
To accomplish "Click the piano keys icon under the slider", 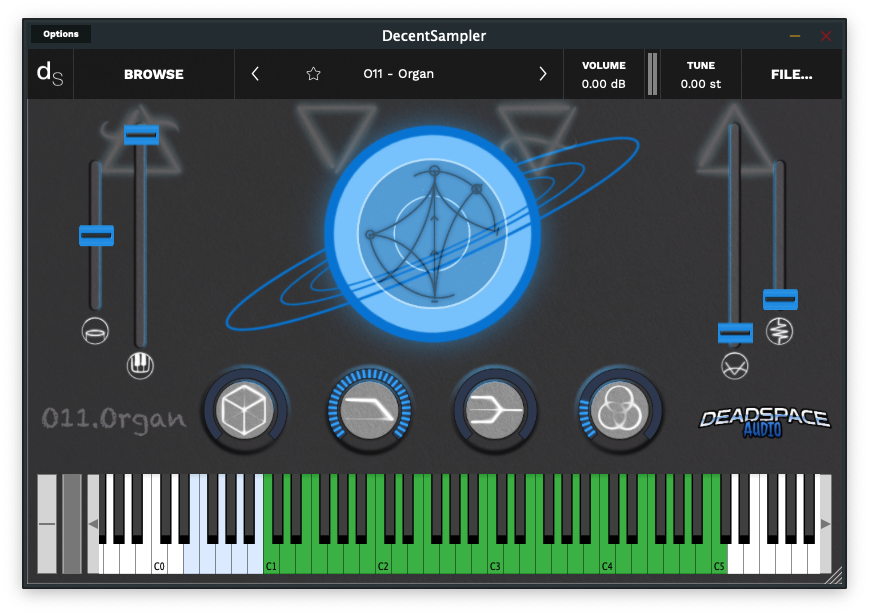I will [x=140, y=365].
